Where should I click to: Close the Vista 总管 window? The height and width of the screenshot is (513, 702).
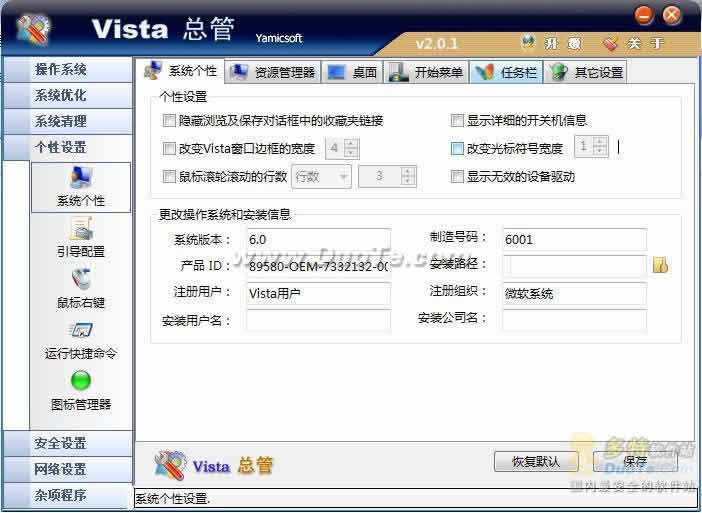point(672,16)
